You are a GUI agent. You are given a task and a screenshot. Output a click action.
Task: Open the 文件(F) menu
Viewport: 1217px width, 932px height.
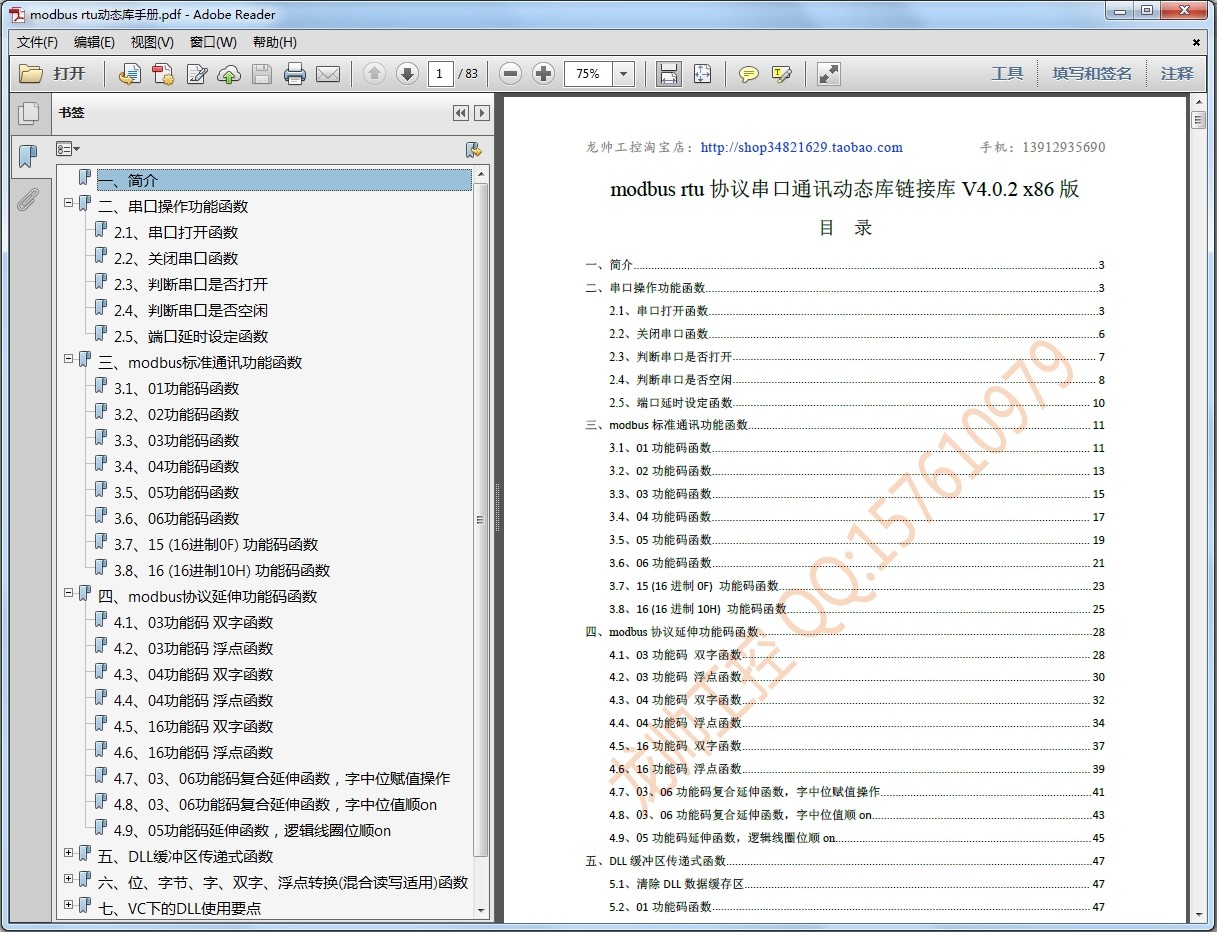[37, 42]
